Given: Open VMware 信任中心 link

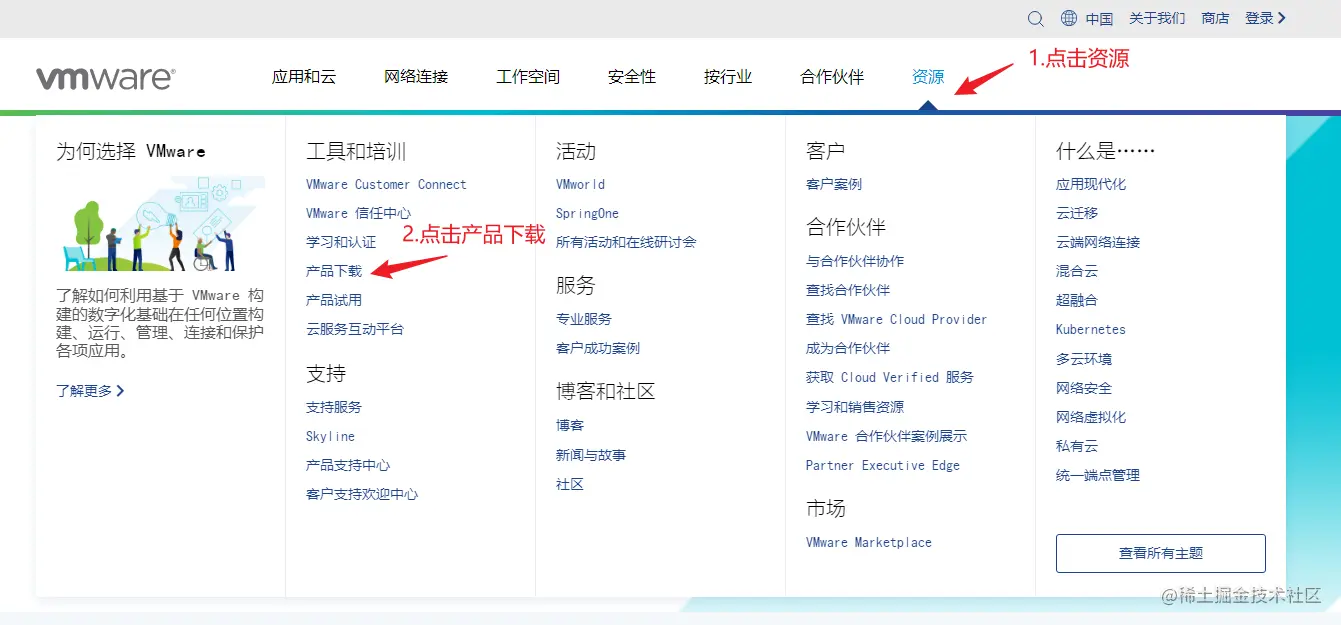Looking at the screenshot, I should coord(358,213).
